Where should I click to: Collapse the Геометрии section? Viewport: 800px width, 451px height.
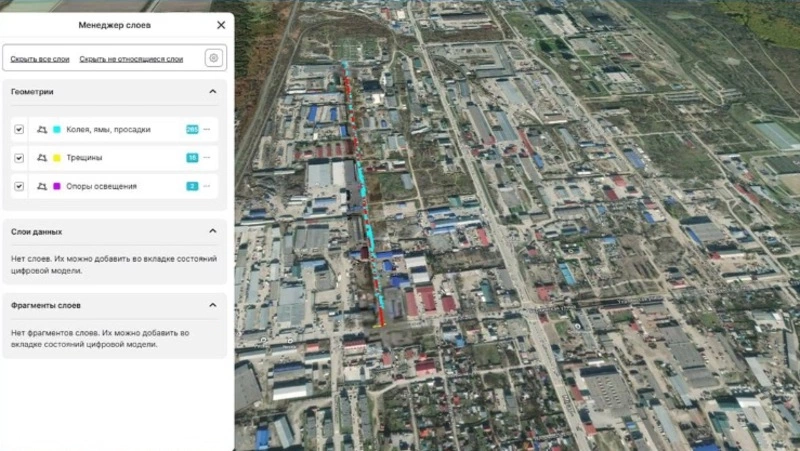coord(213,91)
